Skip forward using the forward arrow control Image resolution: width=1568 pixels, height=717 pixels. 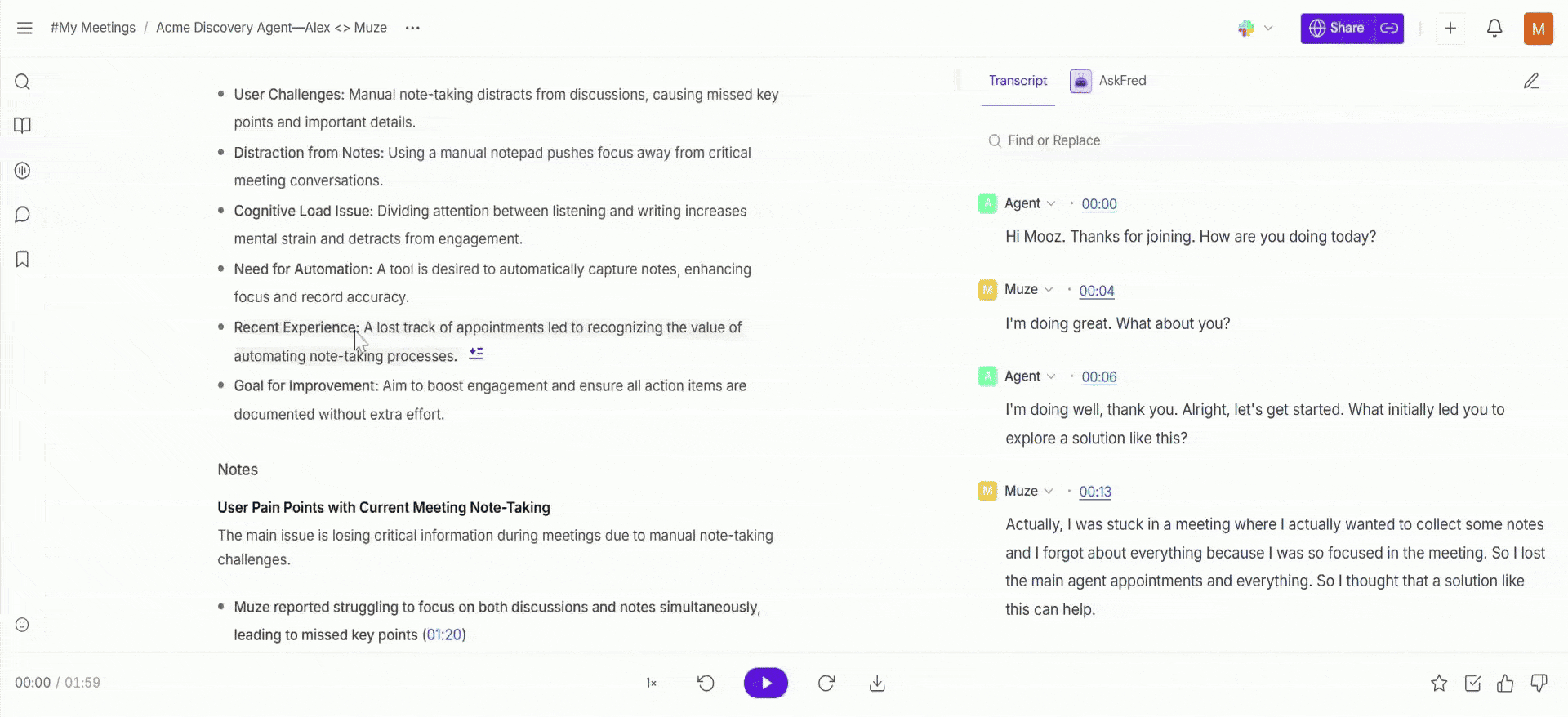pos(826,683)
